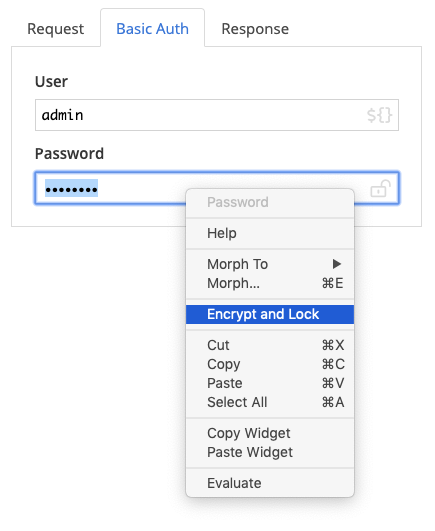
Task: Select the Basic Auth tab
Action: pos(152,29)
